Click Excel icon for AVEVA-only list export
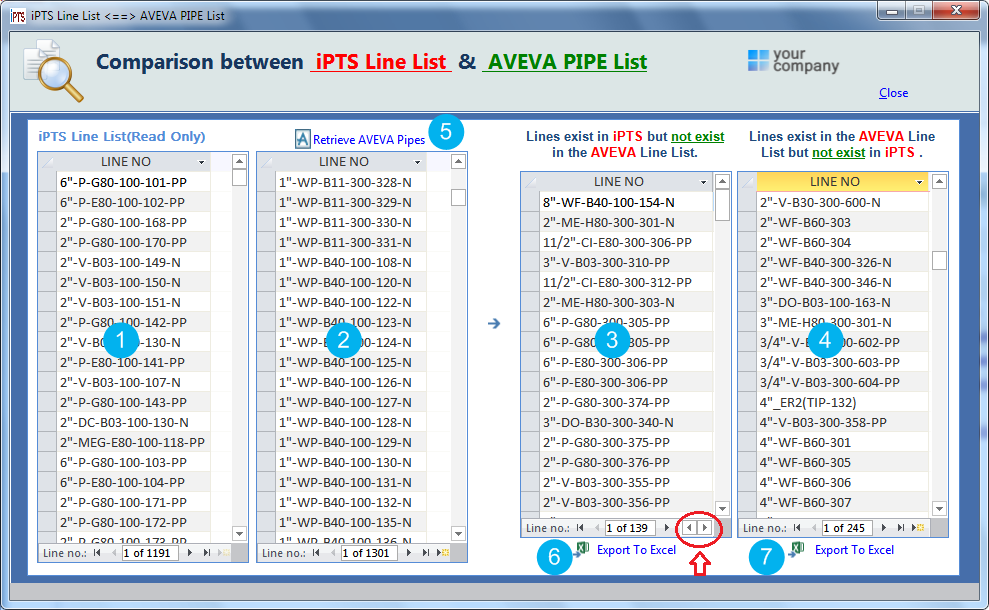989x610 pixels. pos(797,549)
